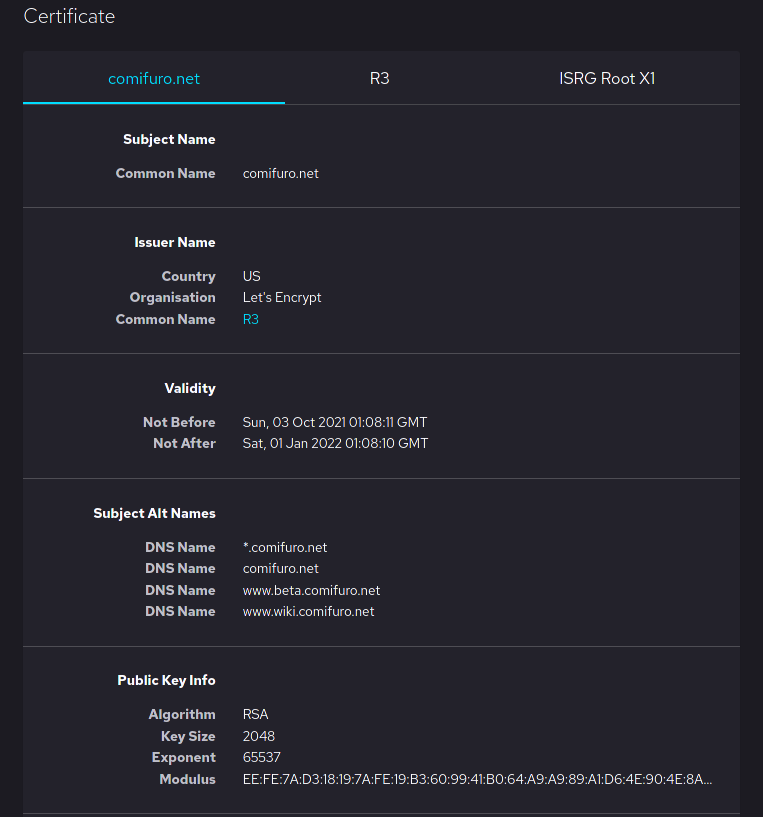Image resolution: width=763 pixels, height=817 pixels.
Task: Click the www.beta.comifuro.net DNS Name entry
Action: click(311, 590)
